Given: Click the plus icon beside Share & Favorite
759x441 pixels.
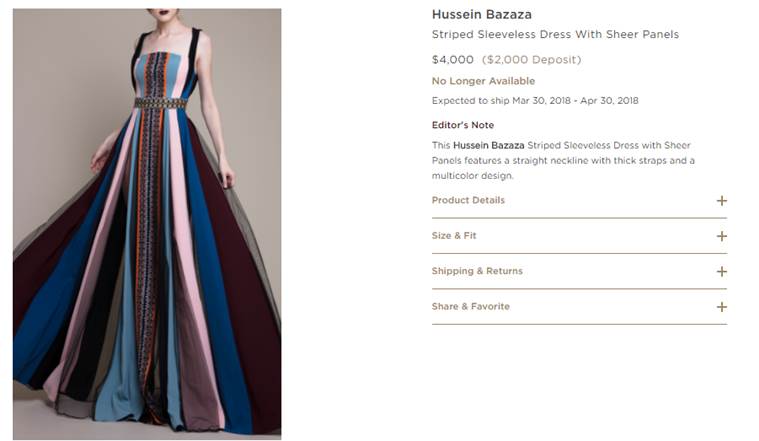Looking at the screenshot, I should pos(721,307).
